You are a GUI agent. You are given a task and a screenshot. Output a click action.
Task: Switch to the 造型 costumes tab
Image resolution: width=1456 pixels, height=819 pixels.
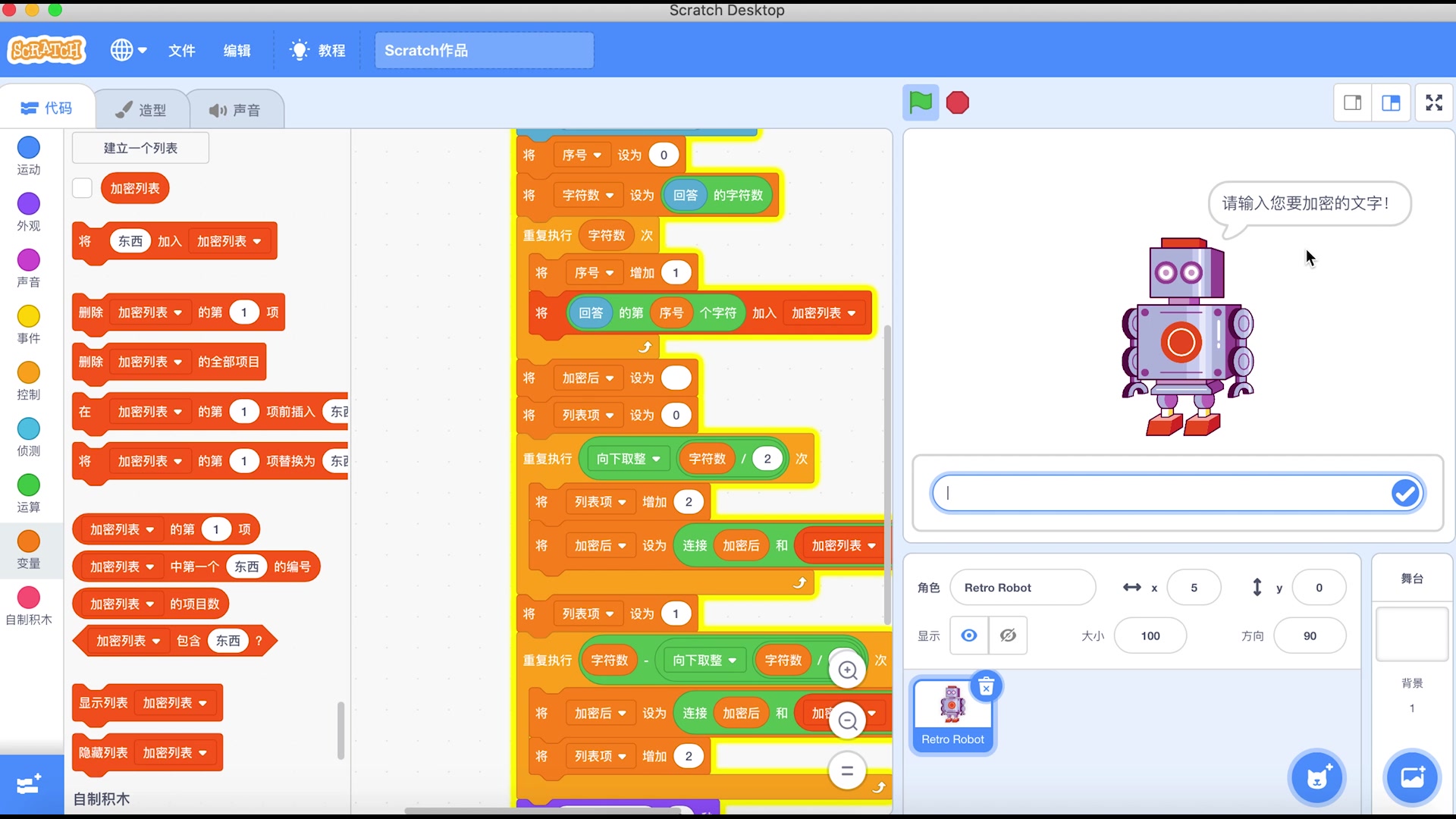point(141,108)
